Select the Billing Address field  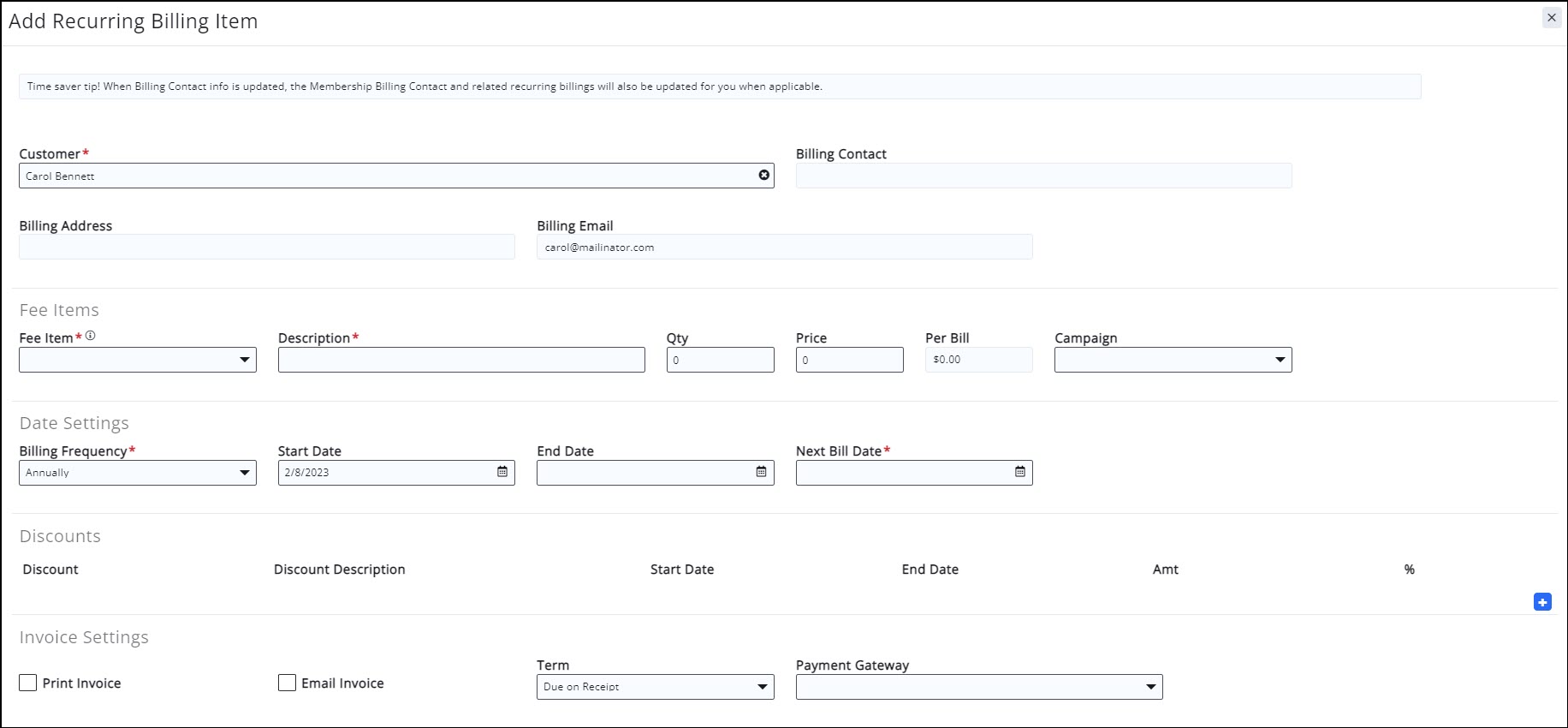click(x=267, y=248)
